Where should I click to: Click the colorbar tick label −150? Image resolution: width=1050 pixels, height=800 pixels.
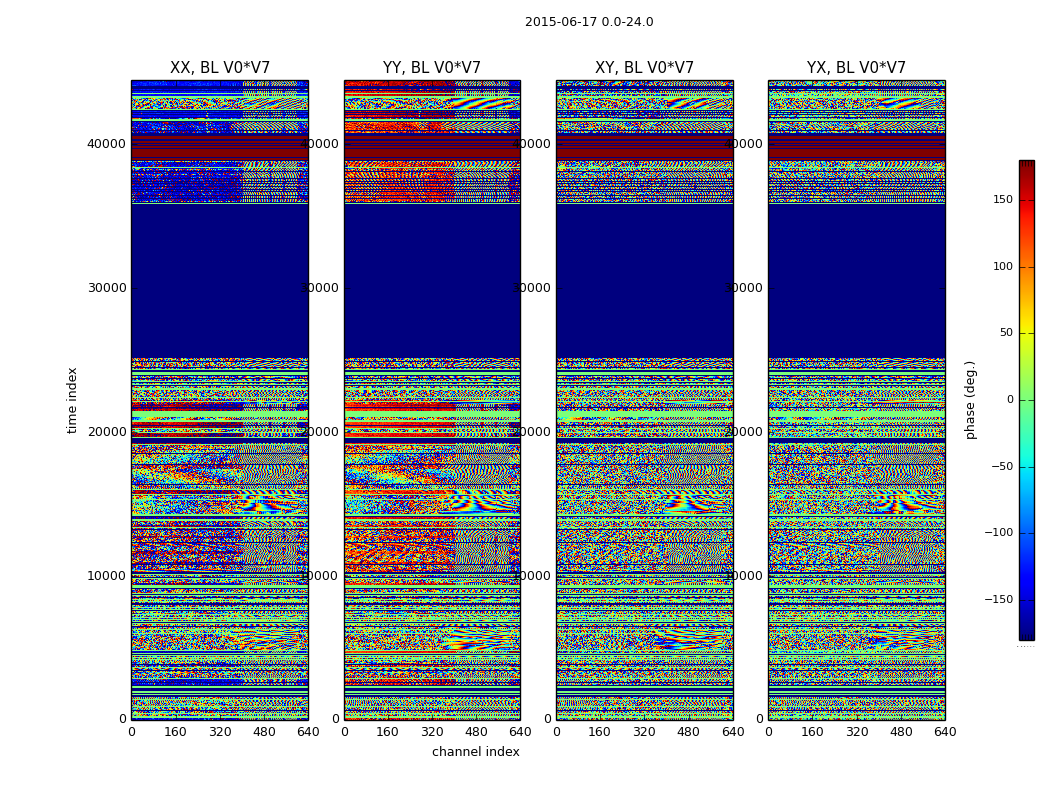coord(999,599)
